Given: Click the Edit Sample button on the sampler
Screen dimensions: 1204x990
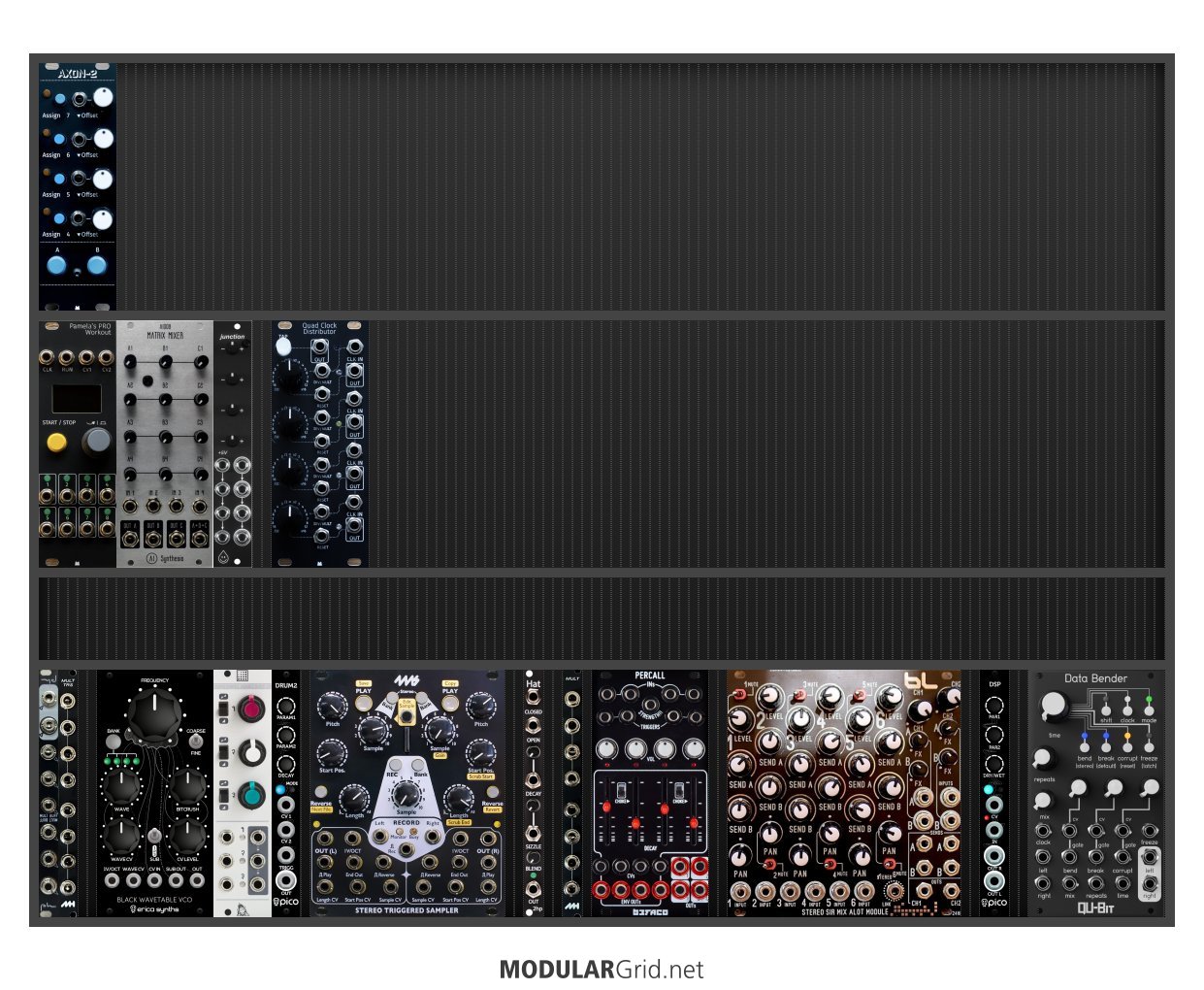Looking at the screenshot, I should 407,715.
